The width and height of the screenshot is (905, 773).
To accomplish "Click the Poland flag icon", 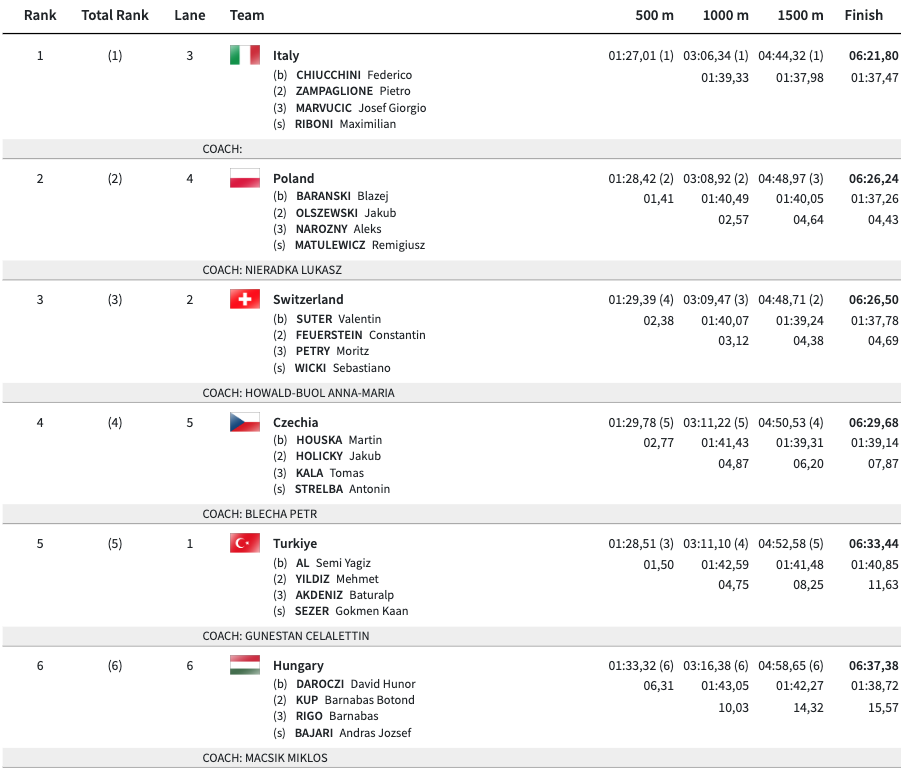I will (x=244, y=178).
